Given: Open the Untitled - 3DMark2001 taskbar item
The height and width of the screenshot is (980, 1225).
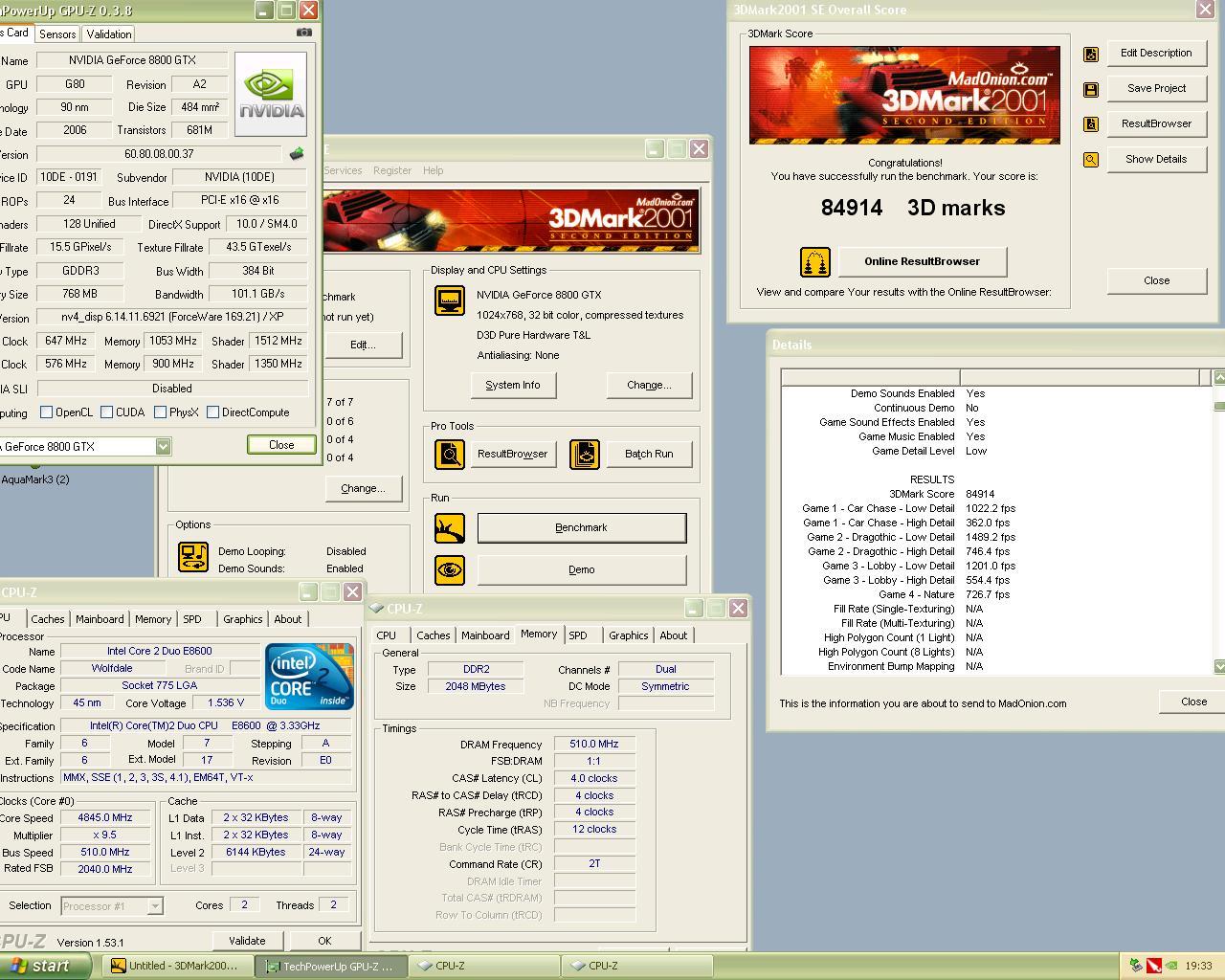Looking at the screenshot, I should coord(177,966).
